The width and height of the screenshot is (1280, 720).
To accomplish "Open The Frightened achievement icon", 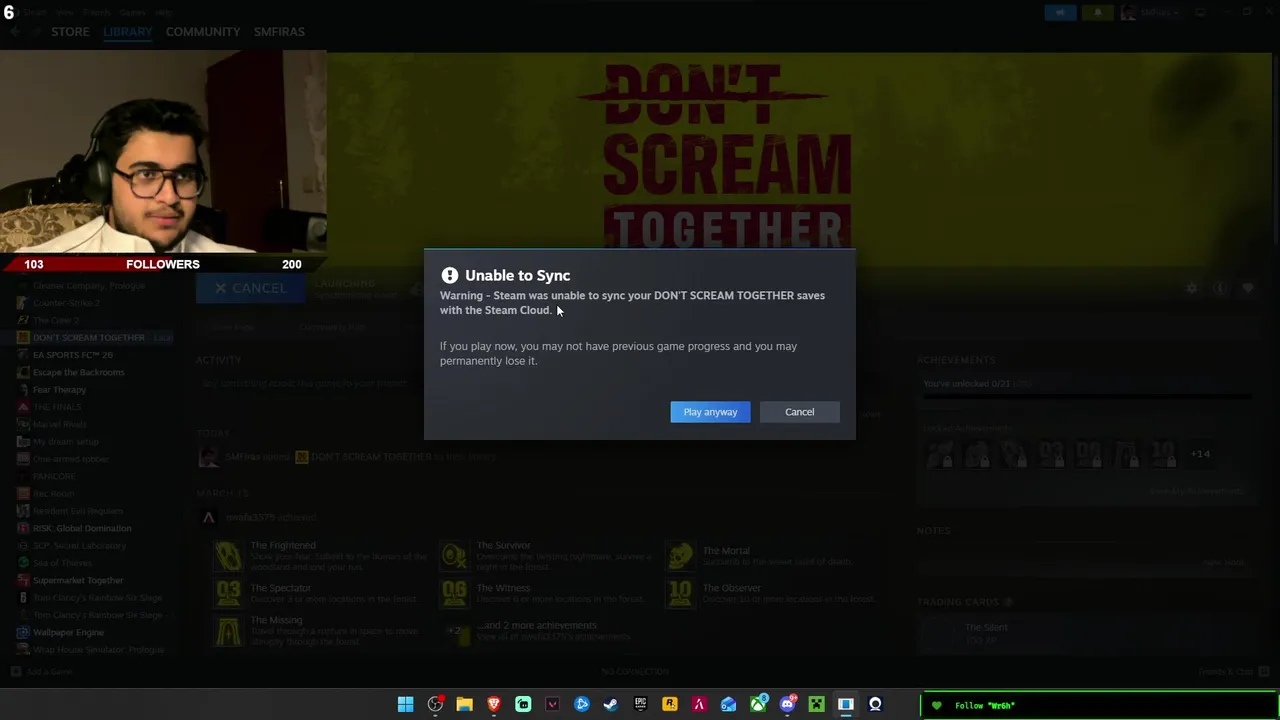I will [228, 555].
